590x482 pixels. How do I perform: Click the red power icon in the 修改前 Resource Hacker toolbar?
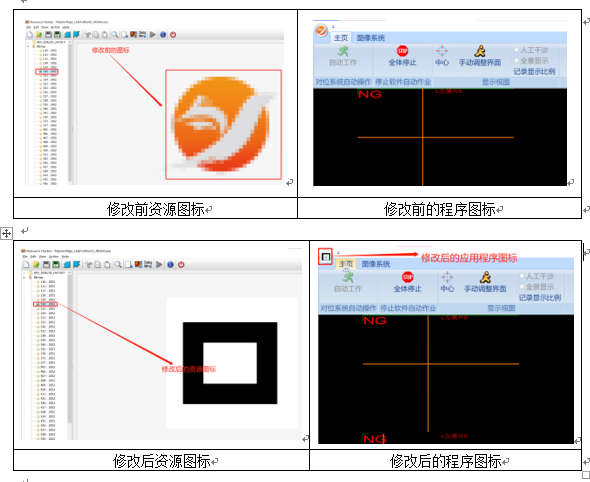173,35
